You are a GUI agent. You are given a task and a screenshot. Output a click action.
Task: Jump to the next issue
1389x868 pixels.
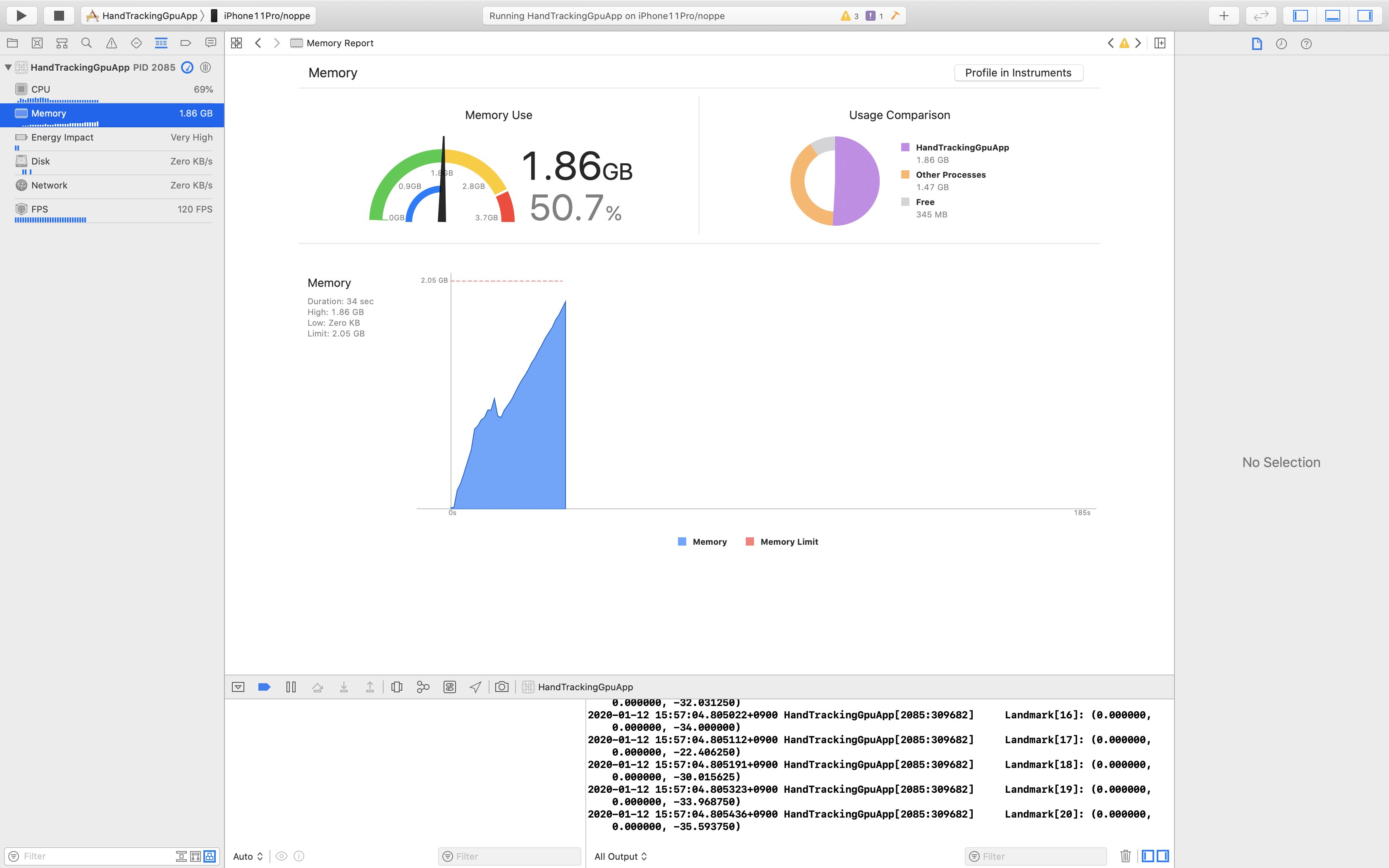(x=1138, y=43)
